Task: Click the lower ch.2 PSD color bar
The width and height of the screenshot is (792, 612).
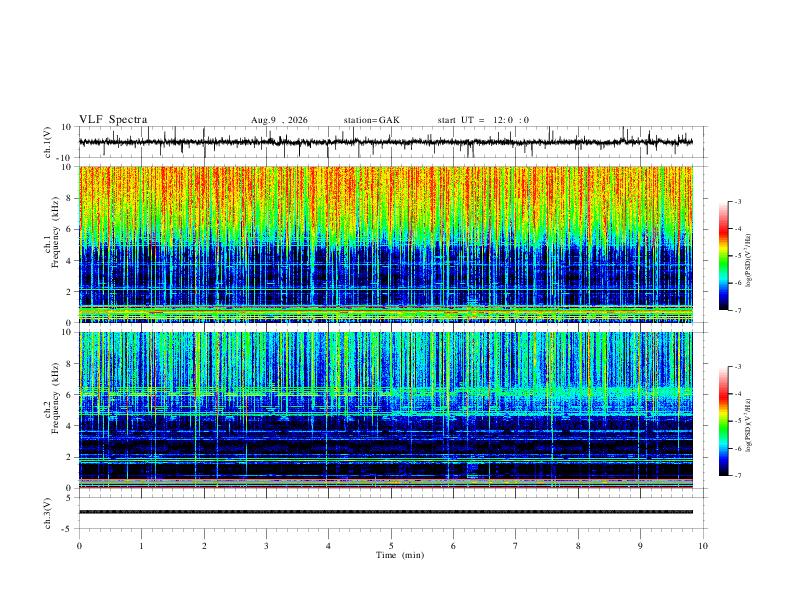Action: click(x=723, y=421)
